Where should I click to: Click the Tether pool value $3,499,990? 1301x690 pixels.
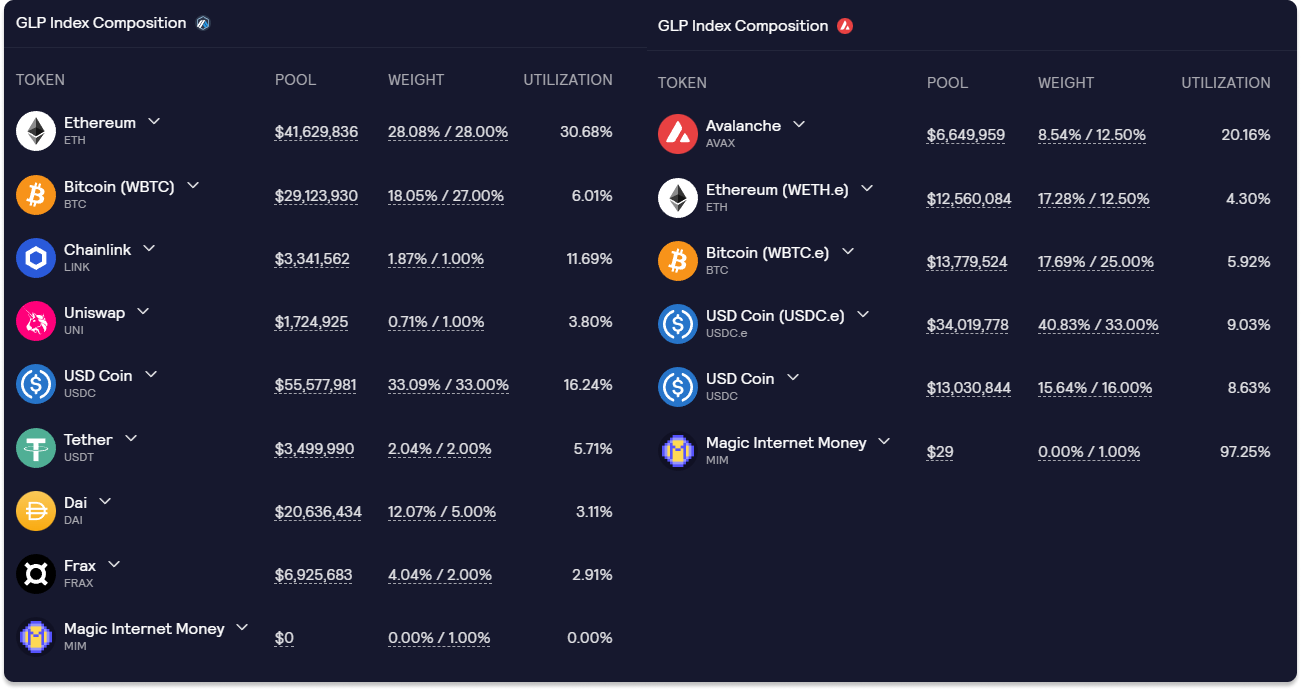click(314, 449)
